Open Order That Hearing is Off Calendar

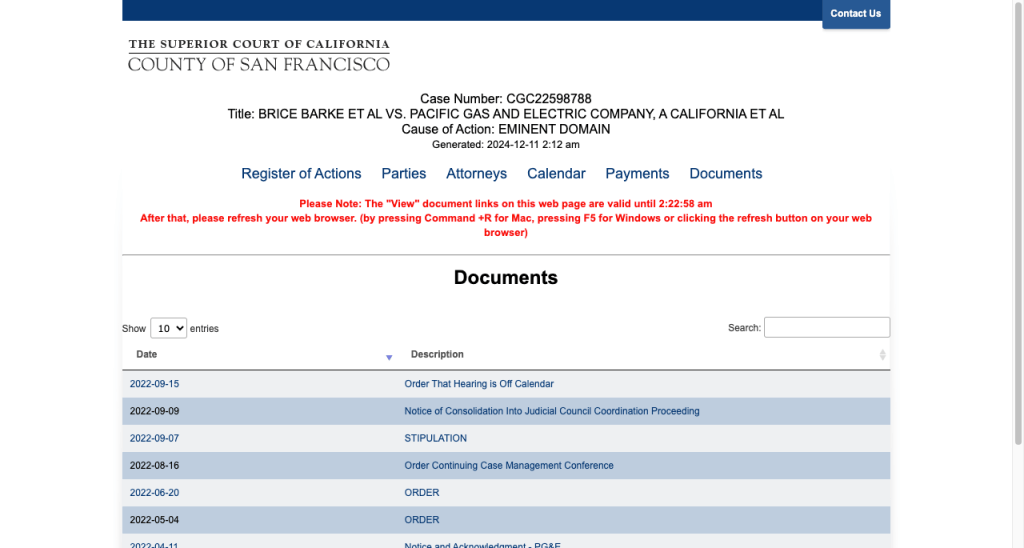coord(479,384)
